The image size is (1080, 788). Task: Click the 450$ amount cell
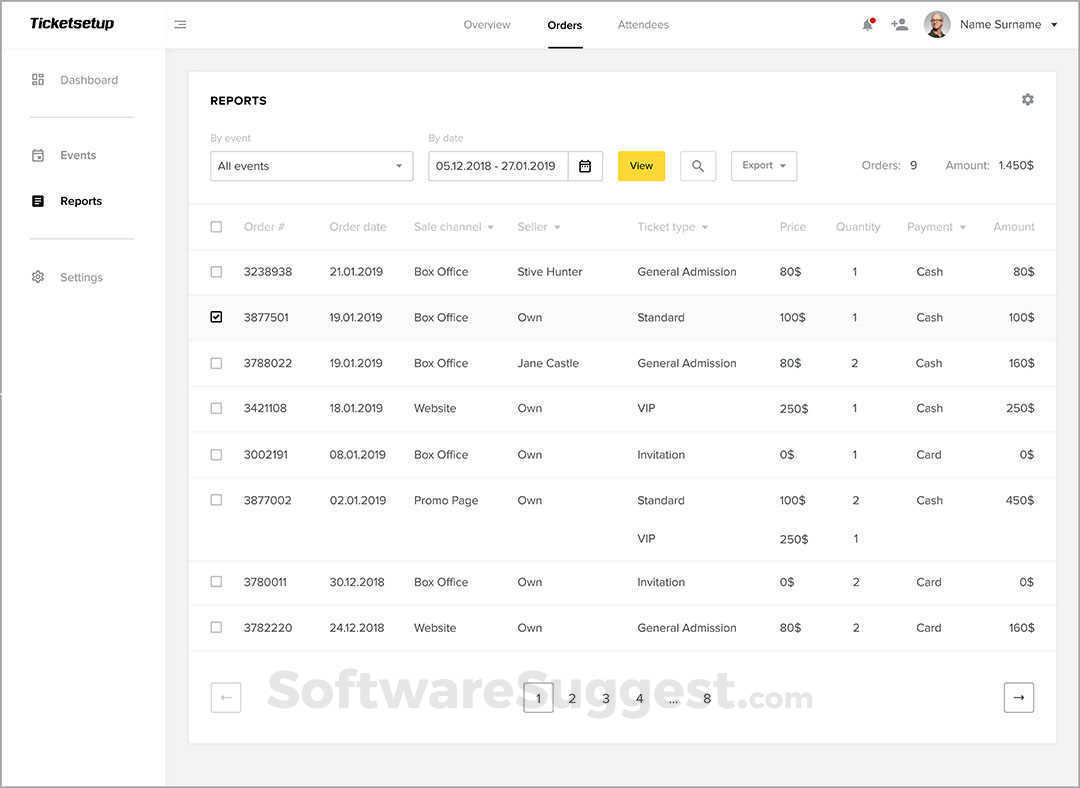coord(1019,500)
